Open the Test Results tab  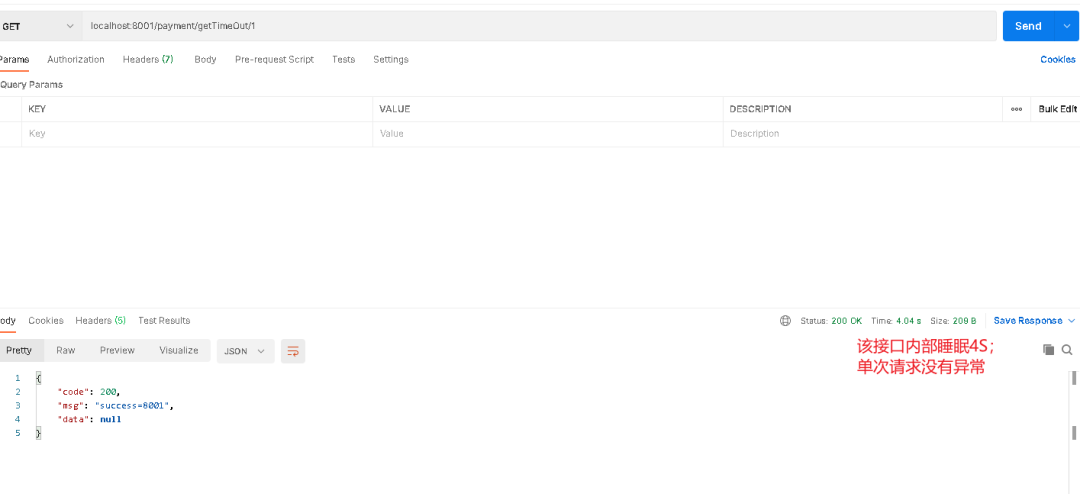click(x=164, y=320)
